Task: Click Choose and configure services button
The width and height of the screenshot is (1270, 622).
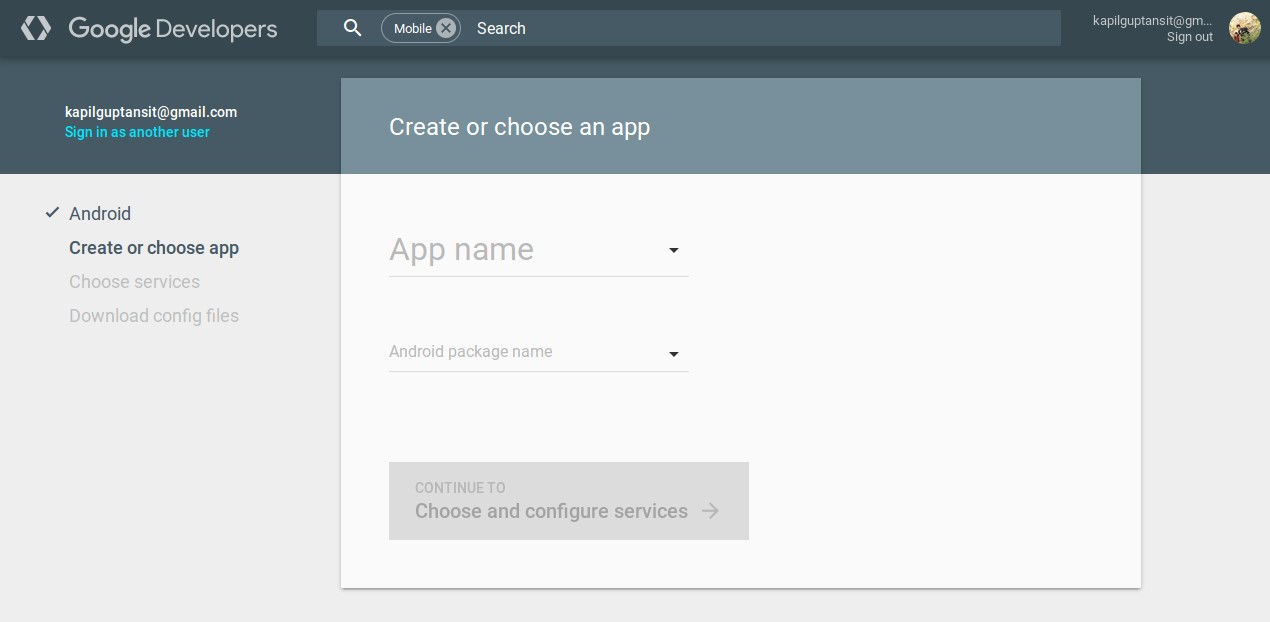Action: coord(569,501)
